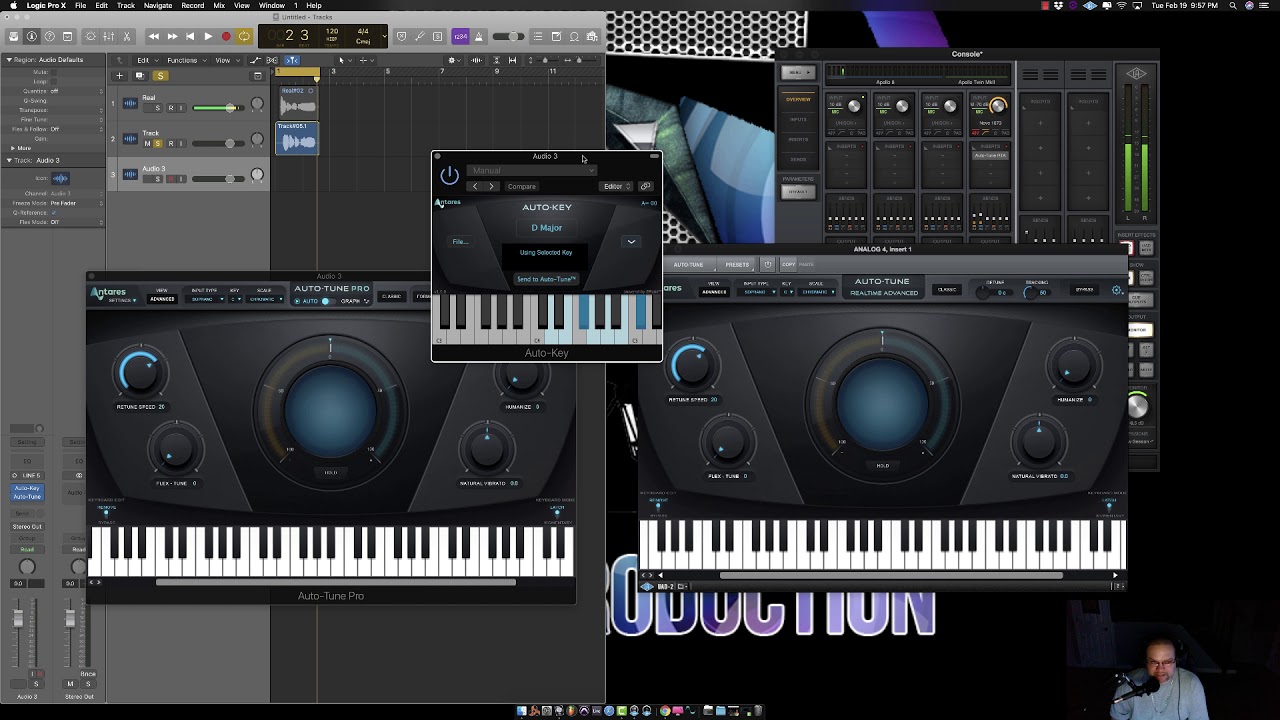Expand the More disclosure triangle in inspector
Viewport: 1280px width, 720px height.
pyautogui.click(x=13, y=148)
